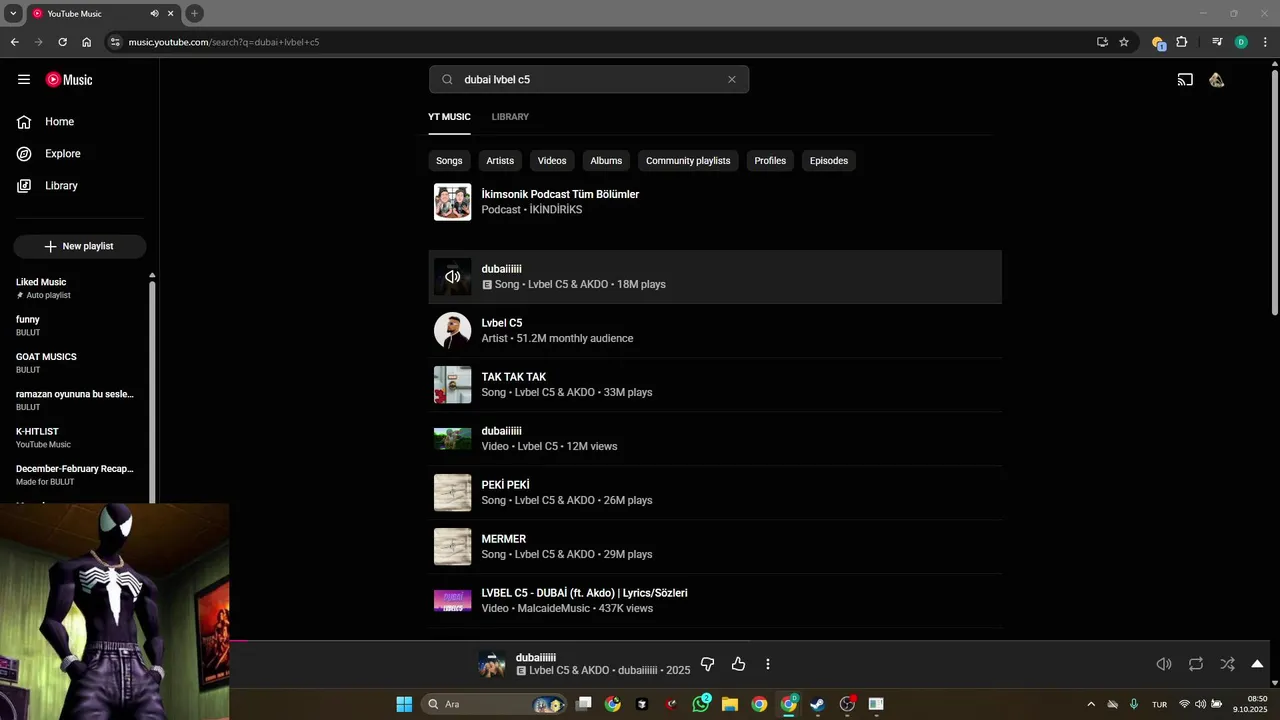
Task: Open Chrome media controls icon
Action: pos(1217,42)
